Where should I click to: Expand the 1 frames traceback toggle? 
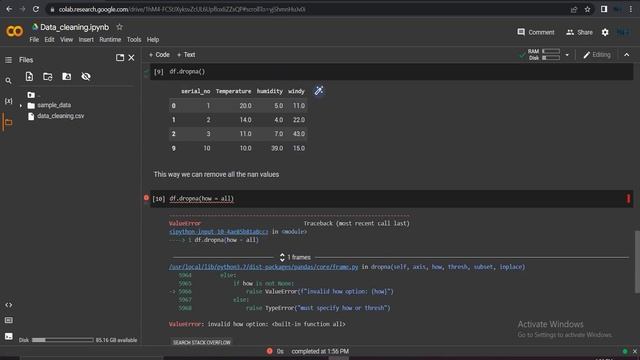(x=295, y=257)
